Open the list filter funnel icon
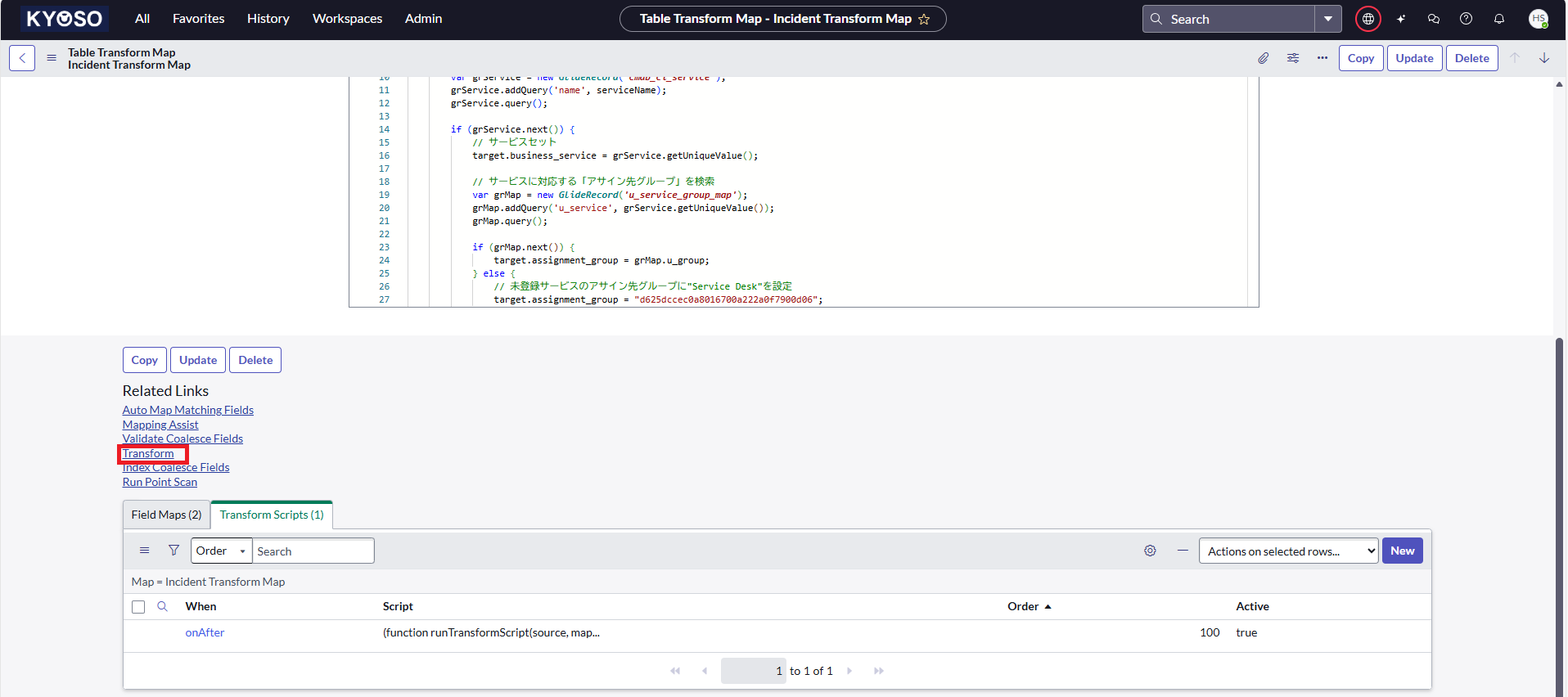 pyautogui.click(x=173, y=551)
